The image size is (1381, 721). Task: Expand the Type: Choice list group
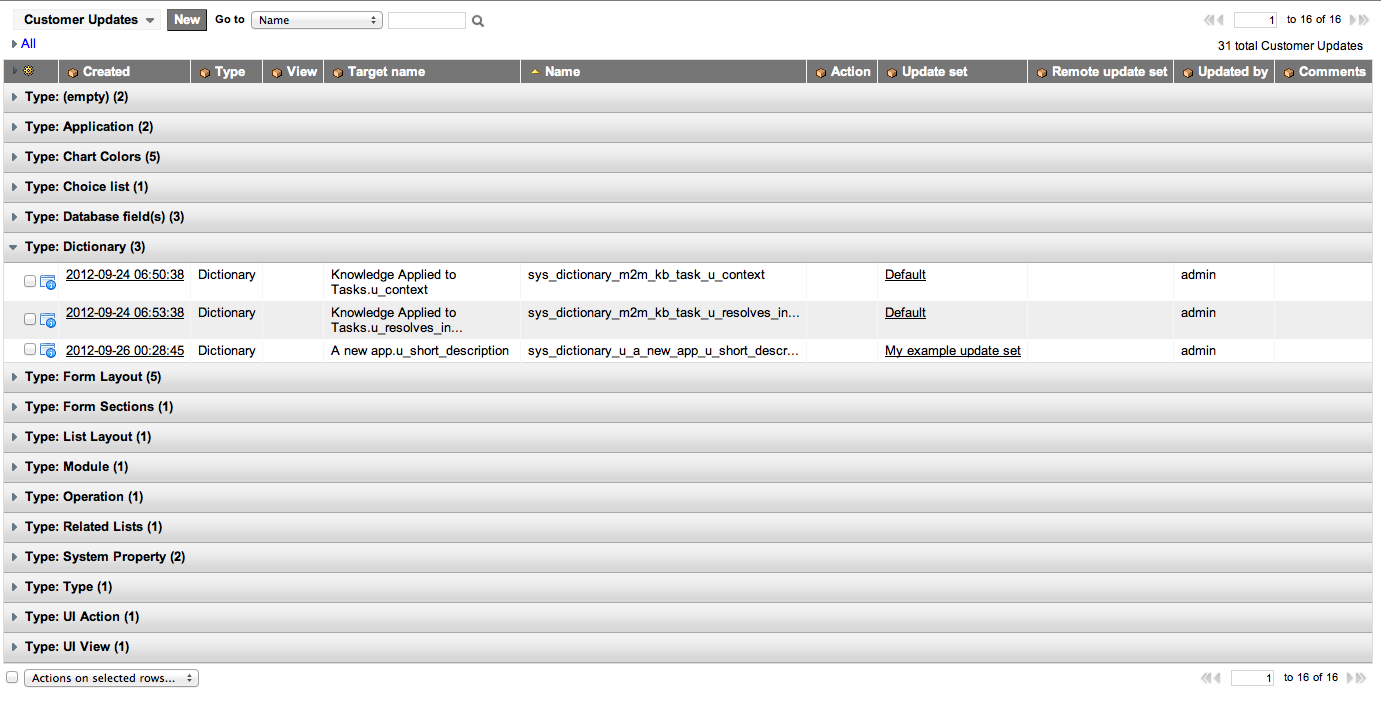13,187
